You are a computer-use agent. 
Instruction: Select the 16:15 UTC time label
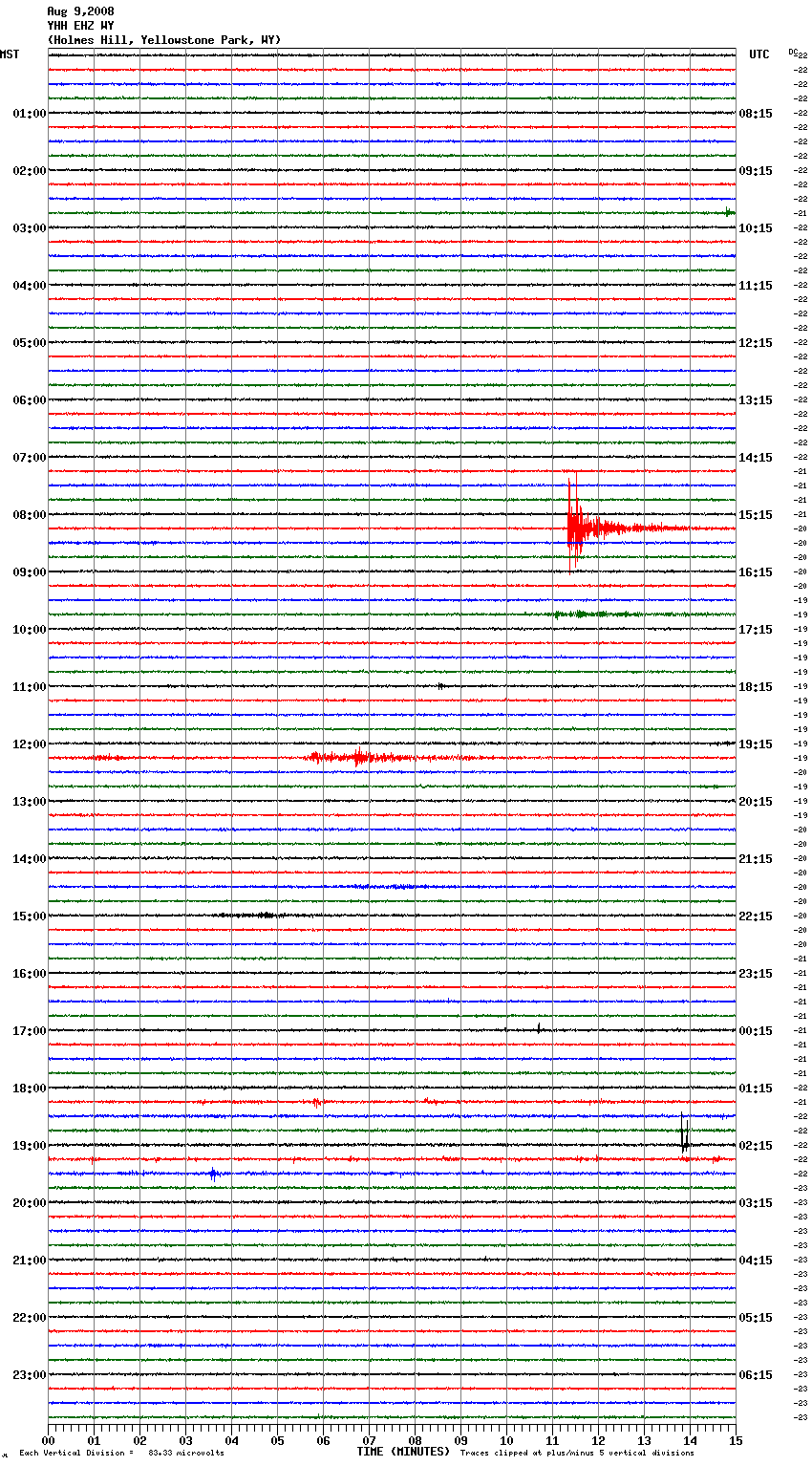[x=756, y=572]
